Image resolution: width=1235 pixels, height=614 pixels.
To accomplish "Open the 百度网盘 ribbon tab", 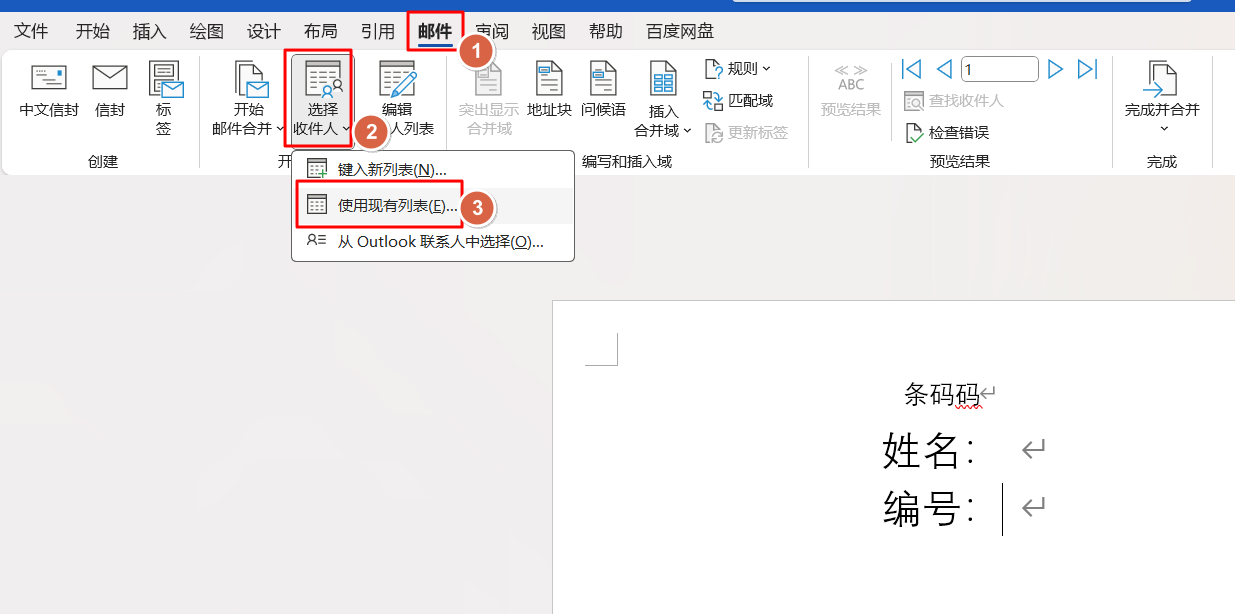I will coord(680,31).
